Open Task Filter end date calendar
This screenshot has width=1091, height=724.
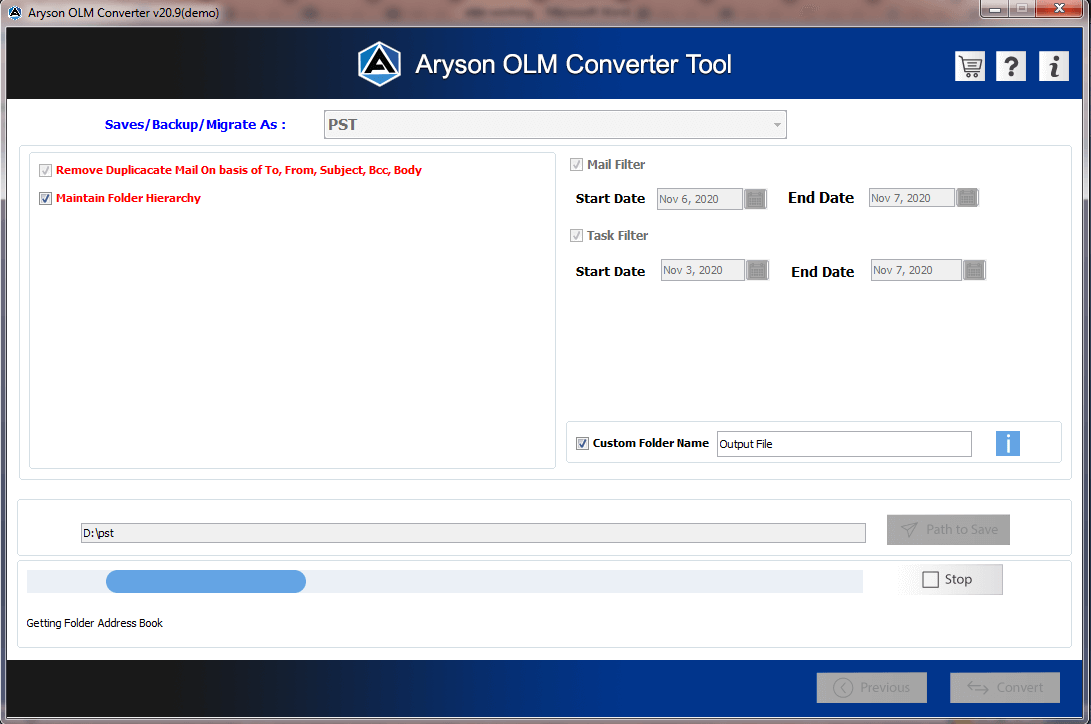[974, 270]
